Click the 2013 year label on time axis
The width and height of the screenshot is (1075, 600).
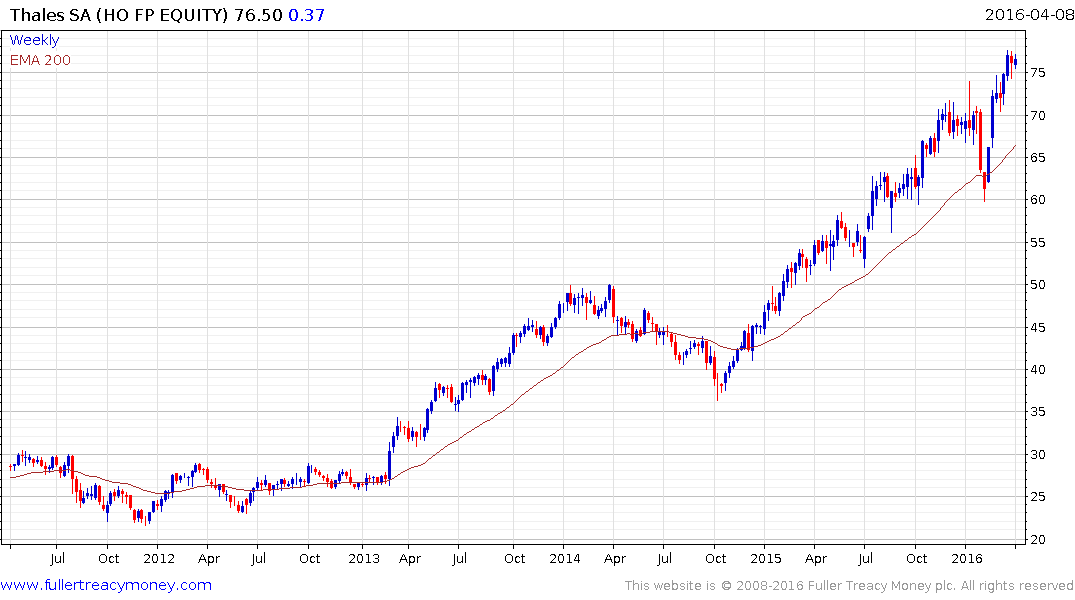363,558
